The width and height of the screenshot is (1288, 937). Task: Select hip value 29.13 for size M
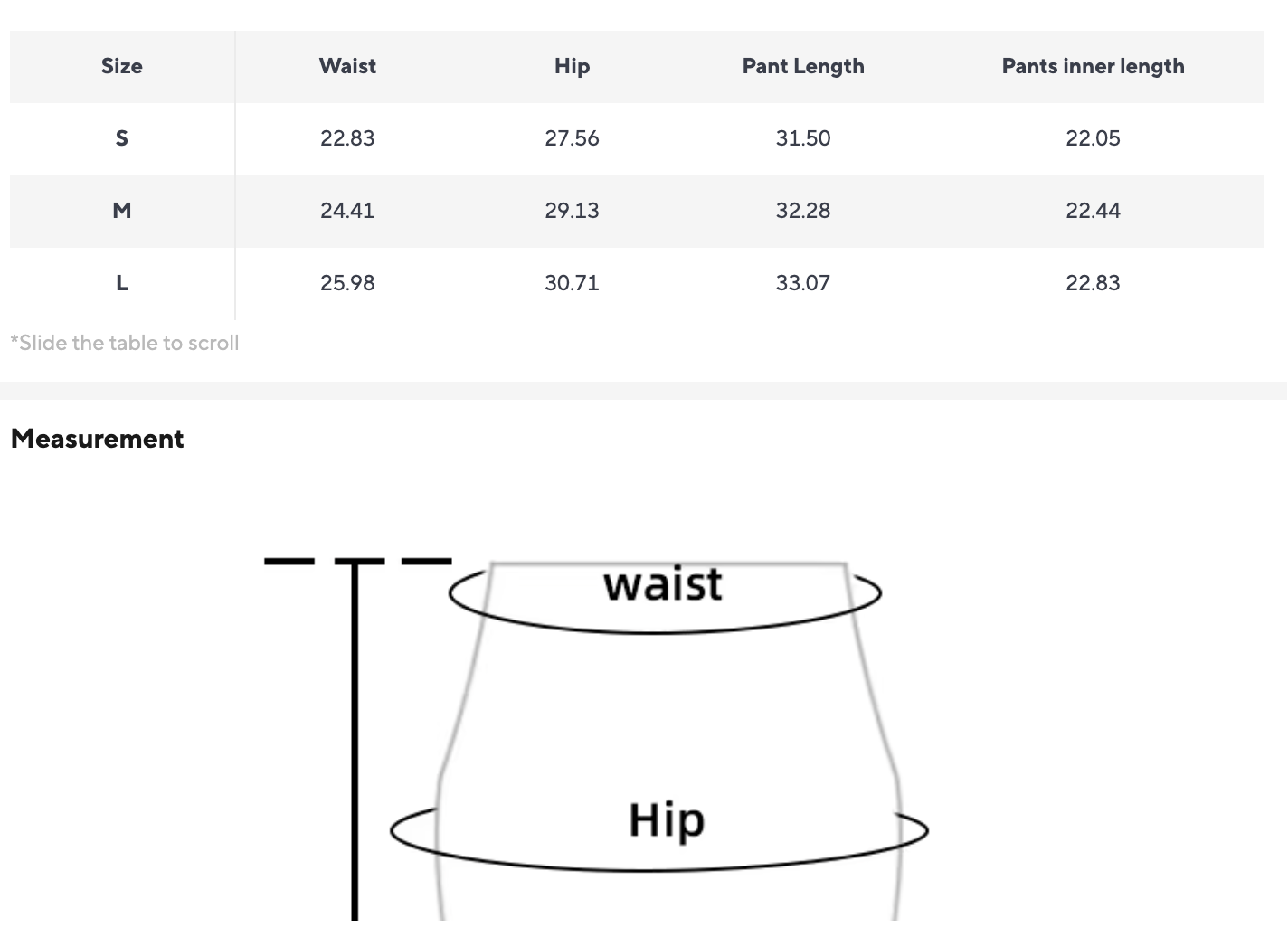pyautogui.click(x=572, y=211)
